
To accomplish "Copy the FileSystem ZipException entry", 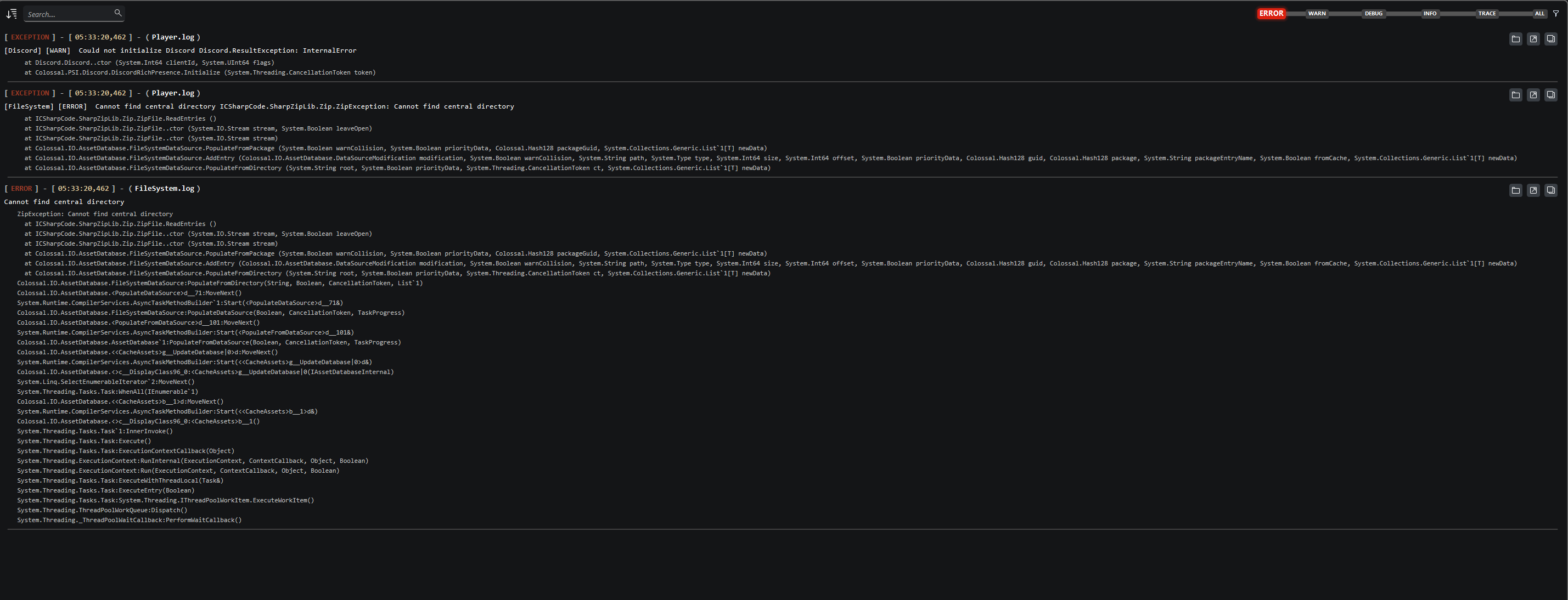I will 1550,95.
